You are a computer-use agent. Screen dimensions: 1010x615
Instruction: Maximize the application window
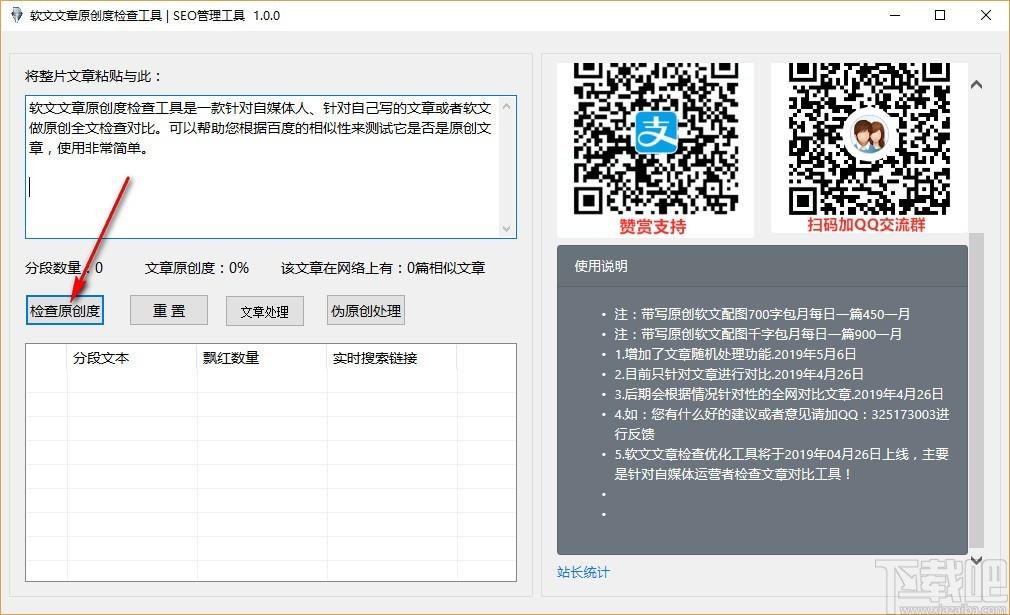[940, 16]
